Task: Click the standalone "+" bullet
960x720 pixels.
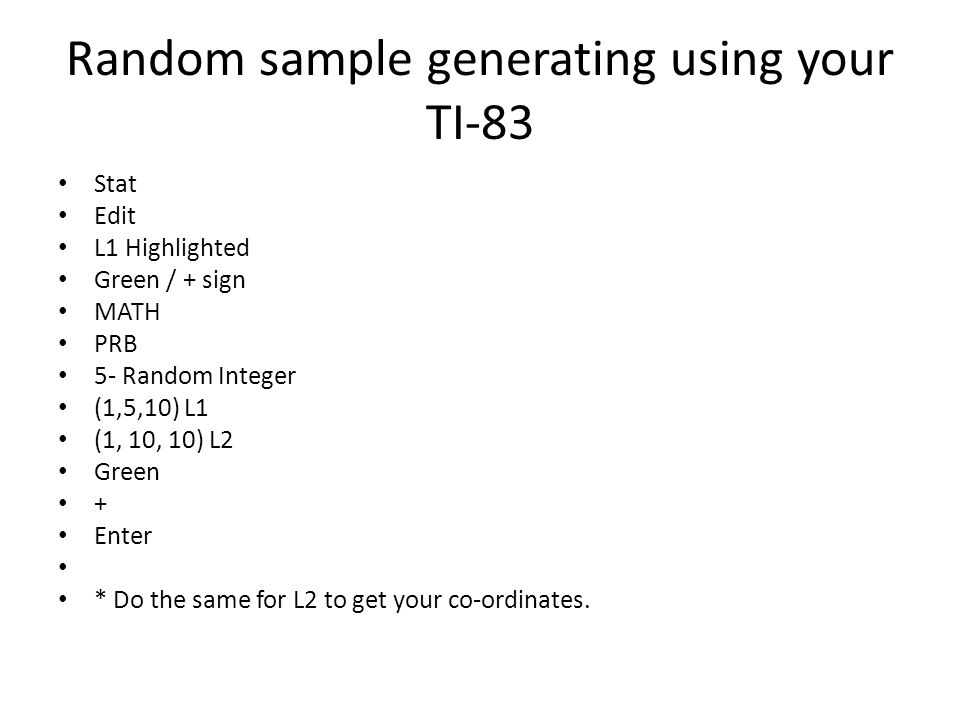Action: pos(100,504)
